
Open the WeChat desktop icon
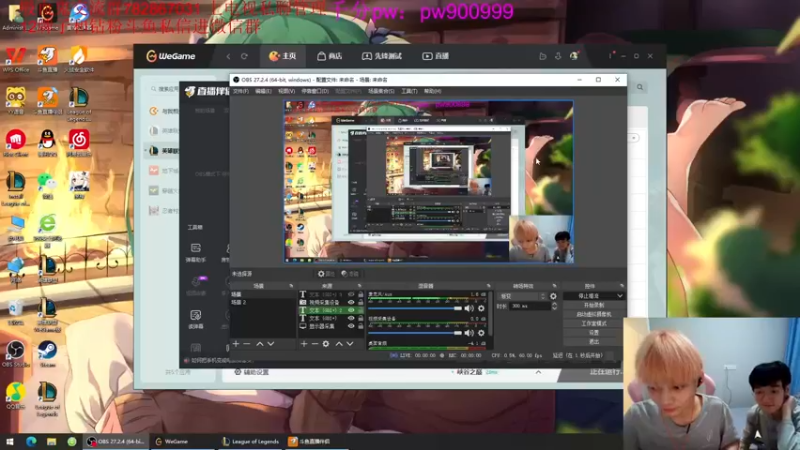(x=47, y=184)
